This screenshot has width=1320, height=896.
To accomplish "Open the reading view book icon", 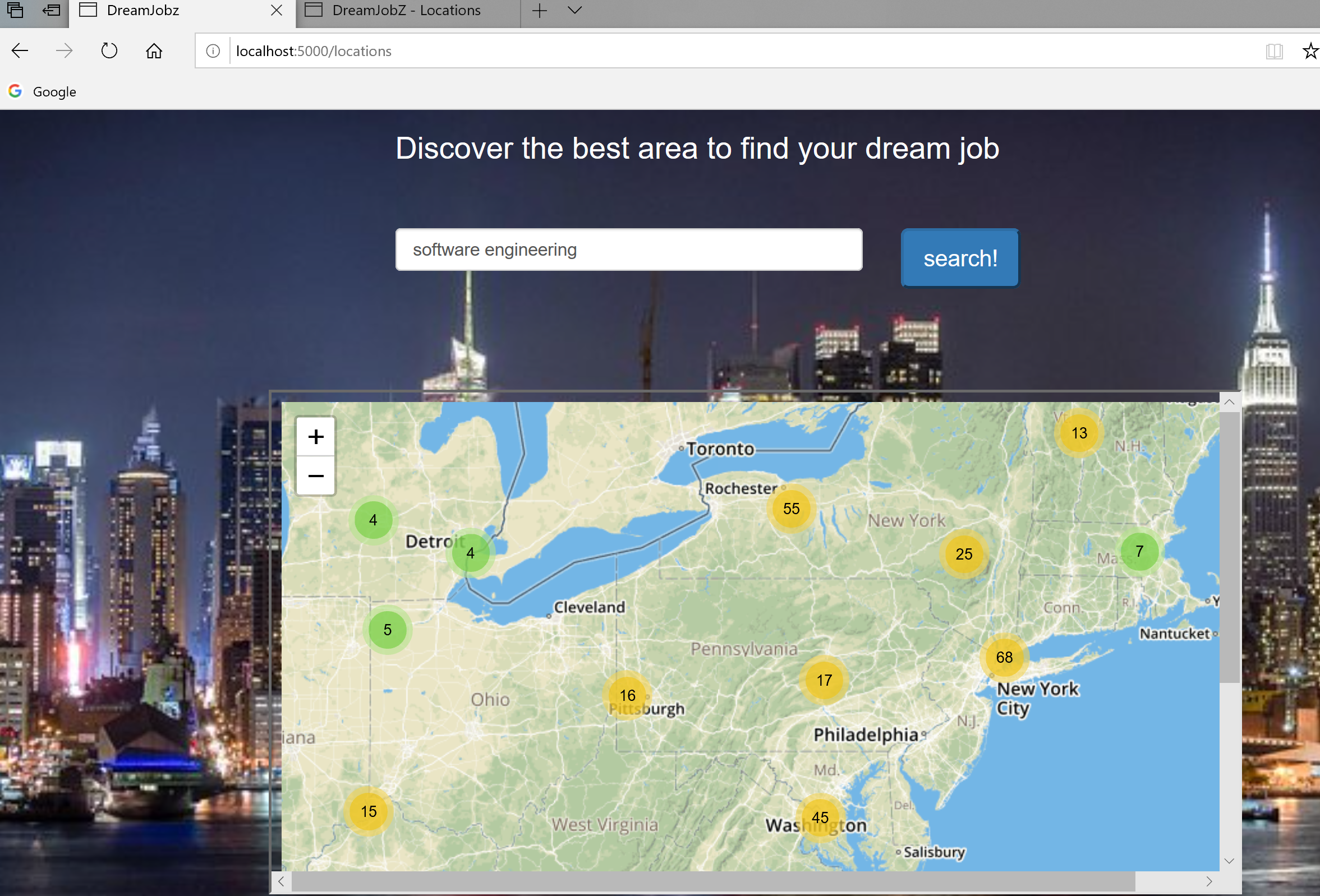I will (x=1274, y=51).
